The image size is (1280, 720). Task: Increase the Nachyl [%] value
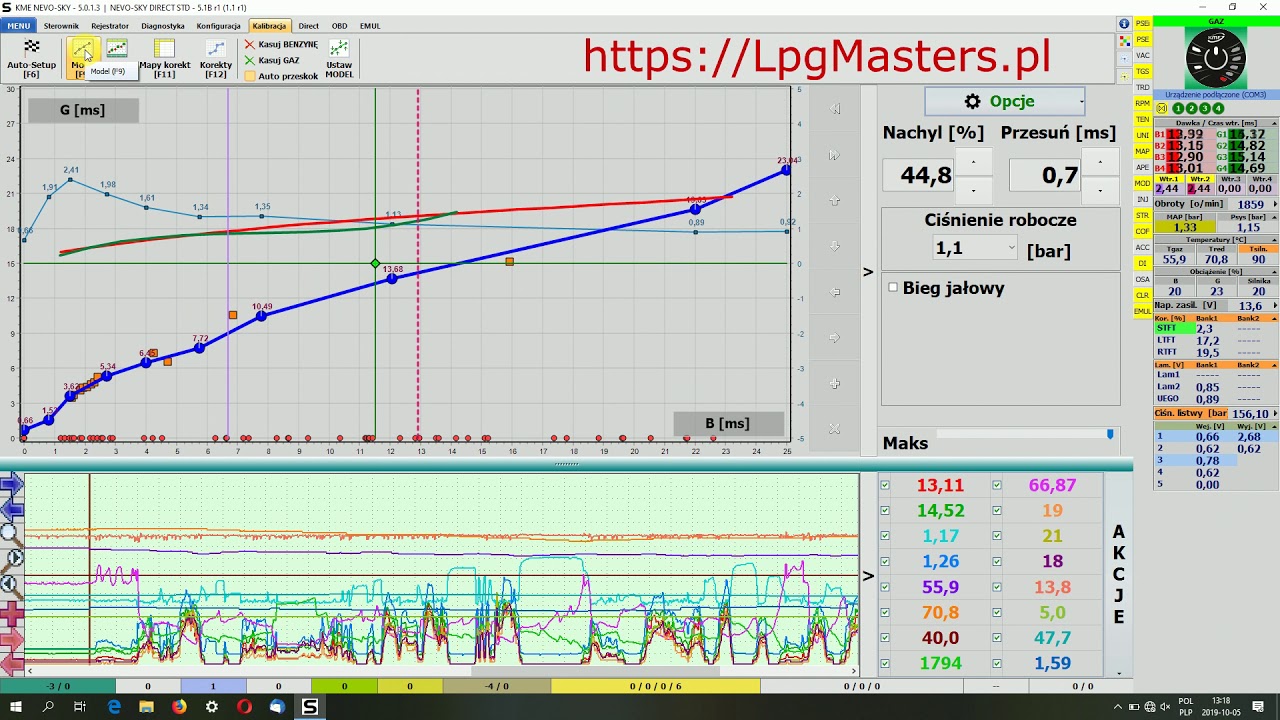973,161
